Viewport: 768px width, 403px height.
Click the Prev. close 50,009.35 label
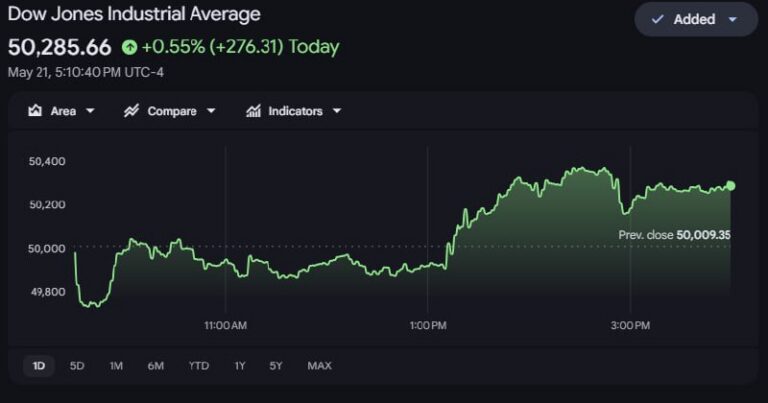674,235
